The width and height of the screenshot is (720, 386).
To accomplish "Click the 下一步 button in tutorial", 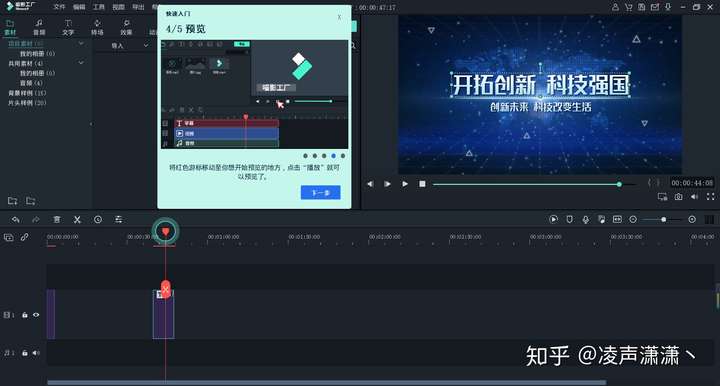I will (321, 192).
